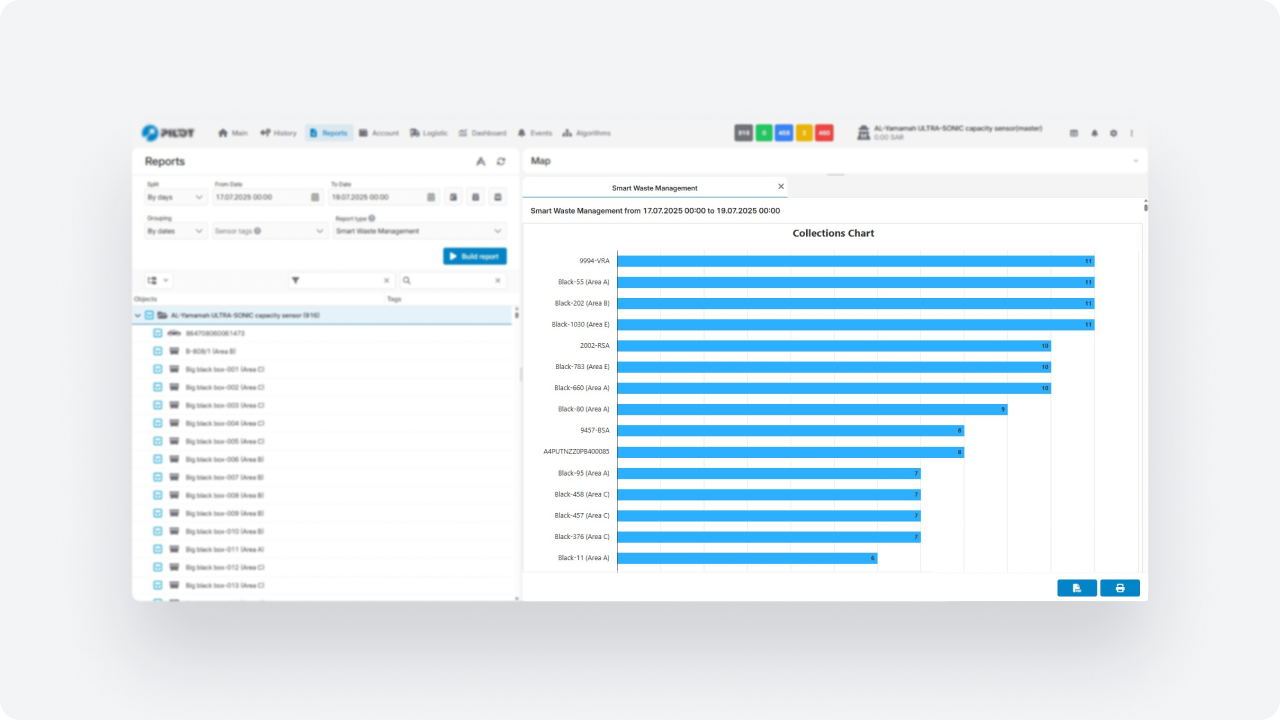
Task: Go to the Dashboard menu item
Action: [482, 133]
